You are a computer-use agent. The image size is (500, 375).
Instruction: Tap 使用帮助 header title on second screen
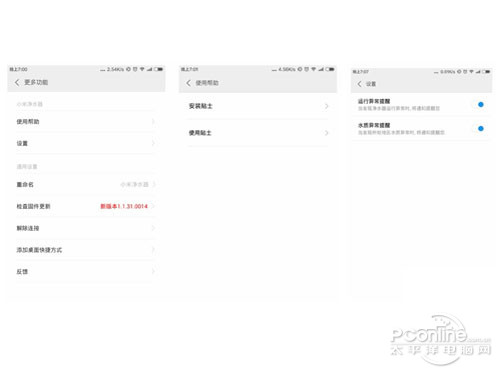coord(207,83)
